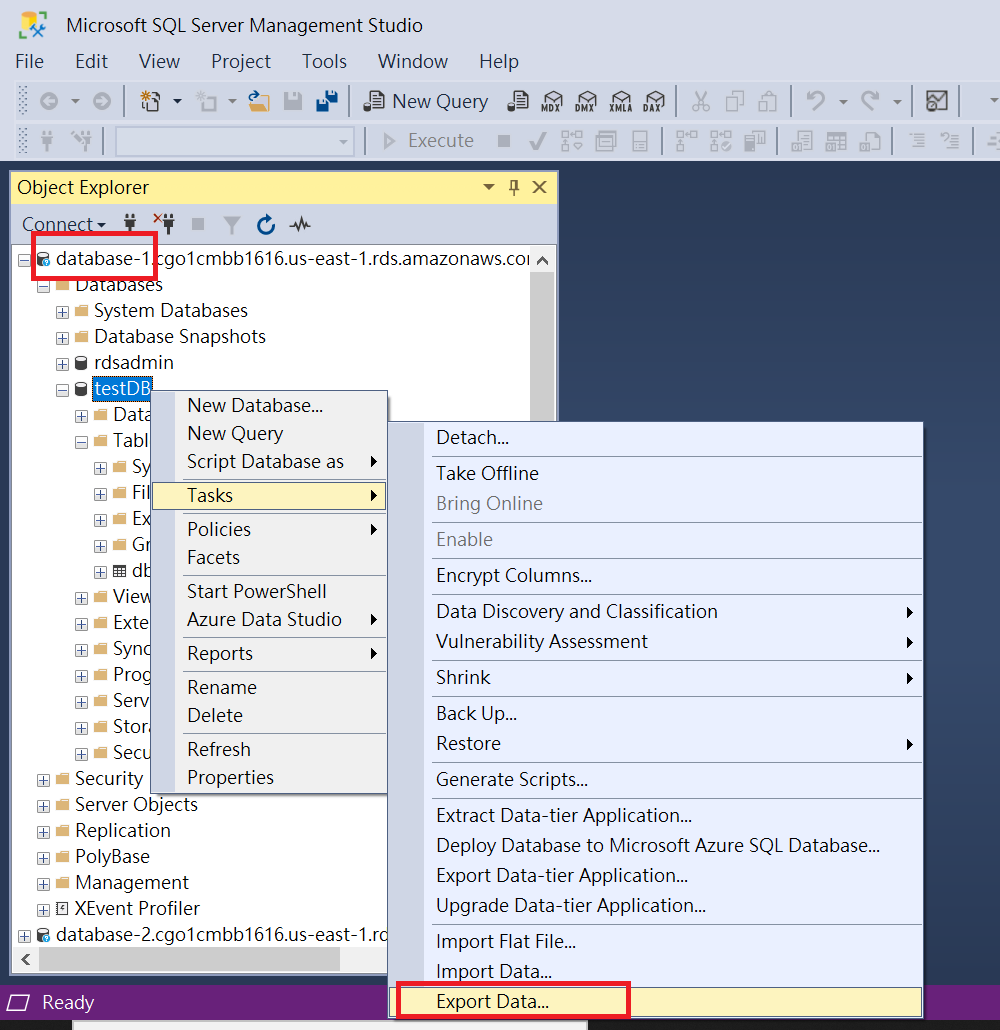Expand System Databases folder

click(62, 312)
